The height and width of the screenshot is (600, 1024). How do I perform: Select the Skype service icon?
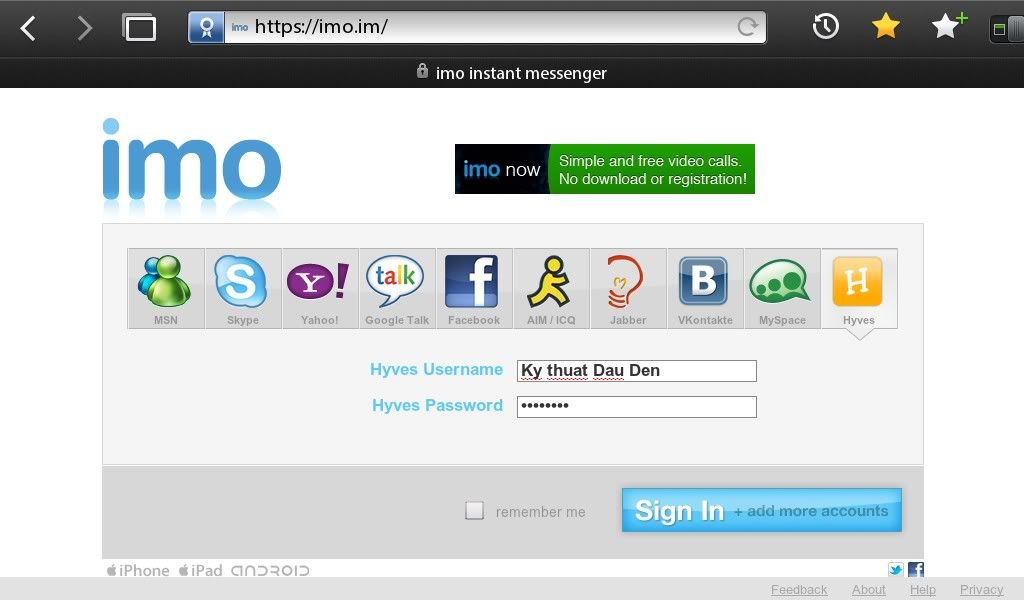pos(243,289)
